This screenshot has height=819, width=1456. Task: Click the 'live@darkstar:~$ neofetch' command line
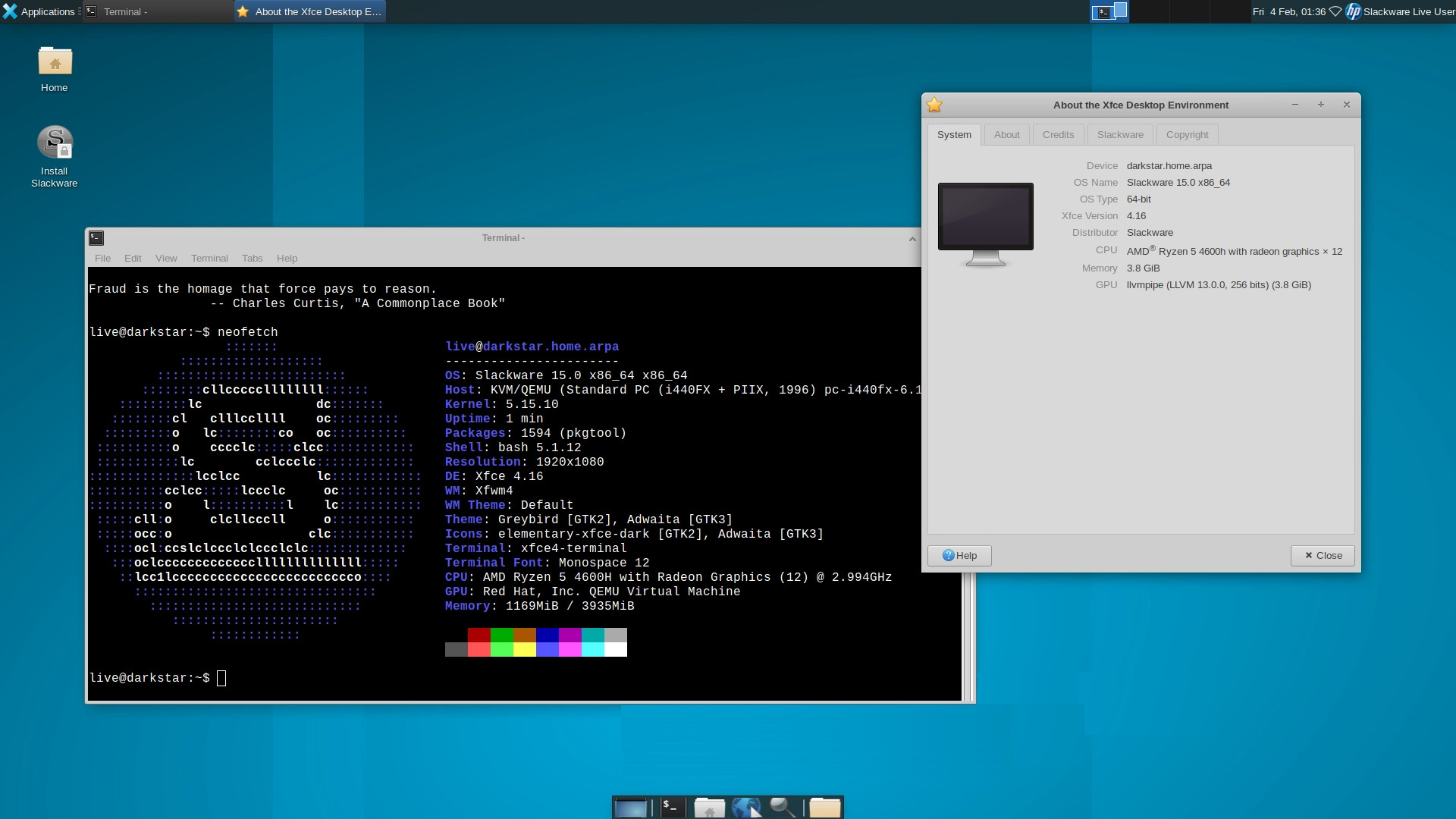click(x=184, y=332)
